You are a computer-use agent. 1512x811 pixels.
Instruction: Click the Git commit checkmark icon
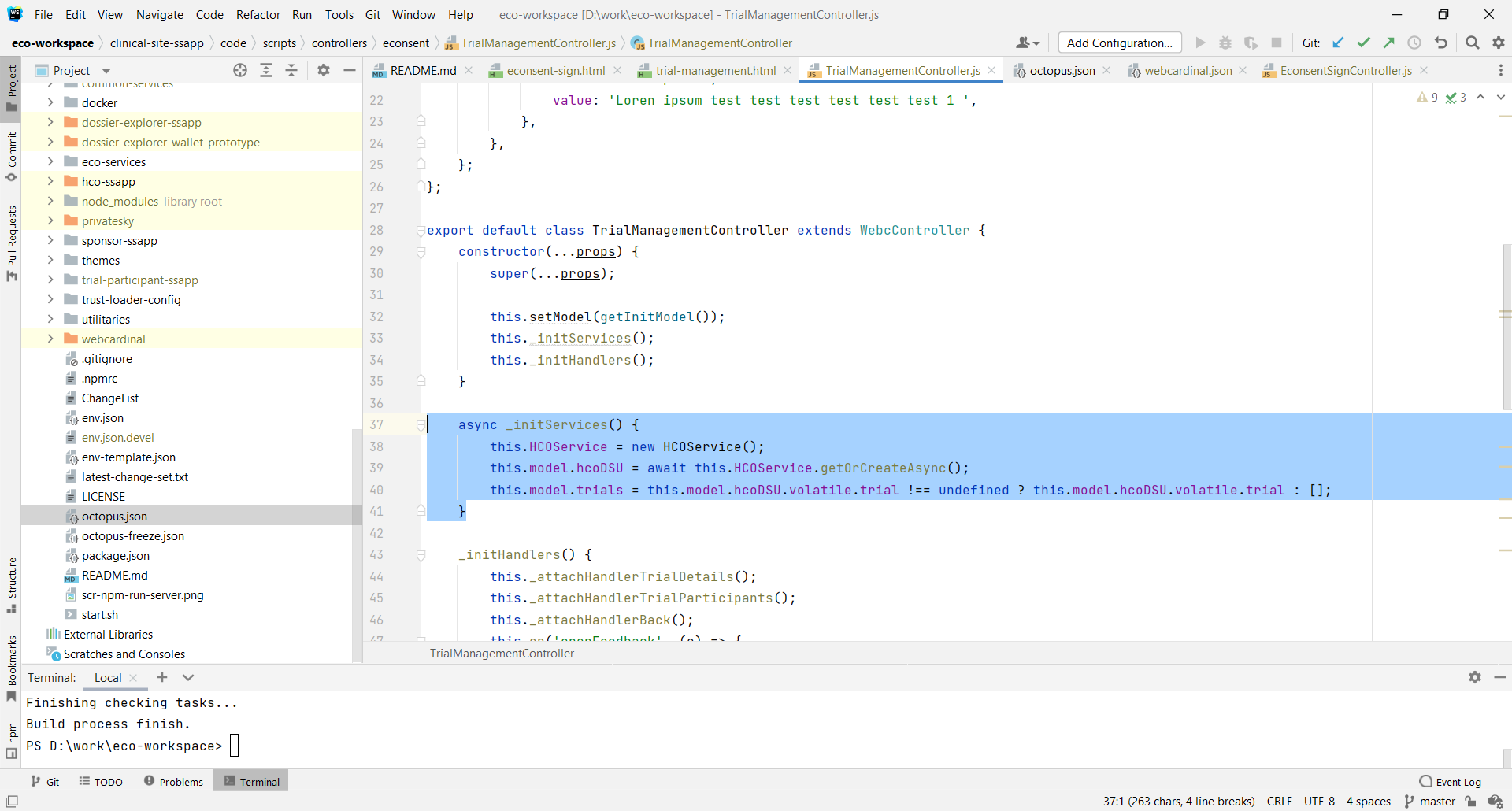point(1364,43)
